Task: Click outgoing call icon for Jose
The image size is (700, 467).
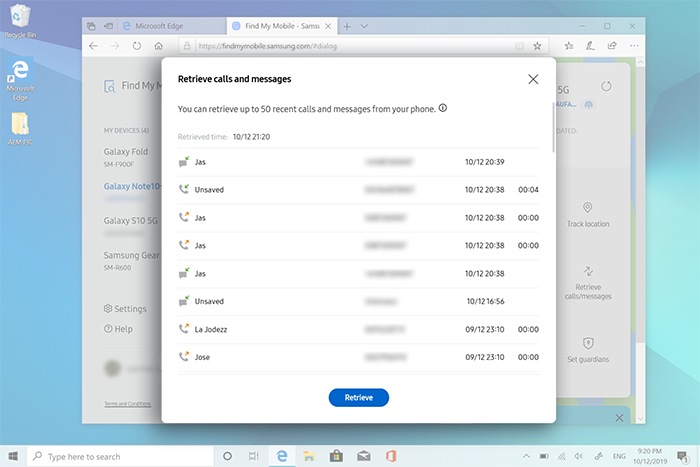Action: tap(183, 357)
